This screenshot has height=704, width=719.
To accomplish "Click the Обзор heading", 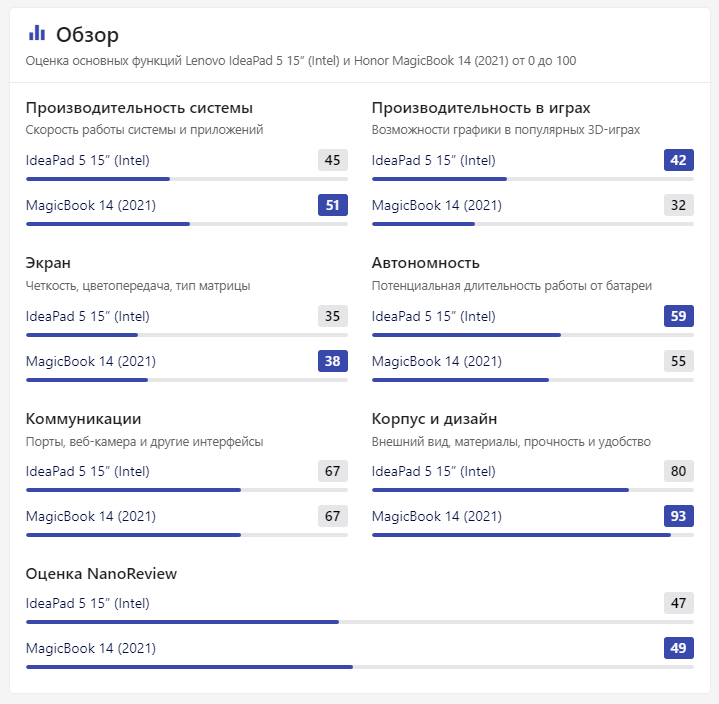I will point(87,35).
